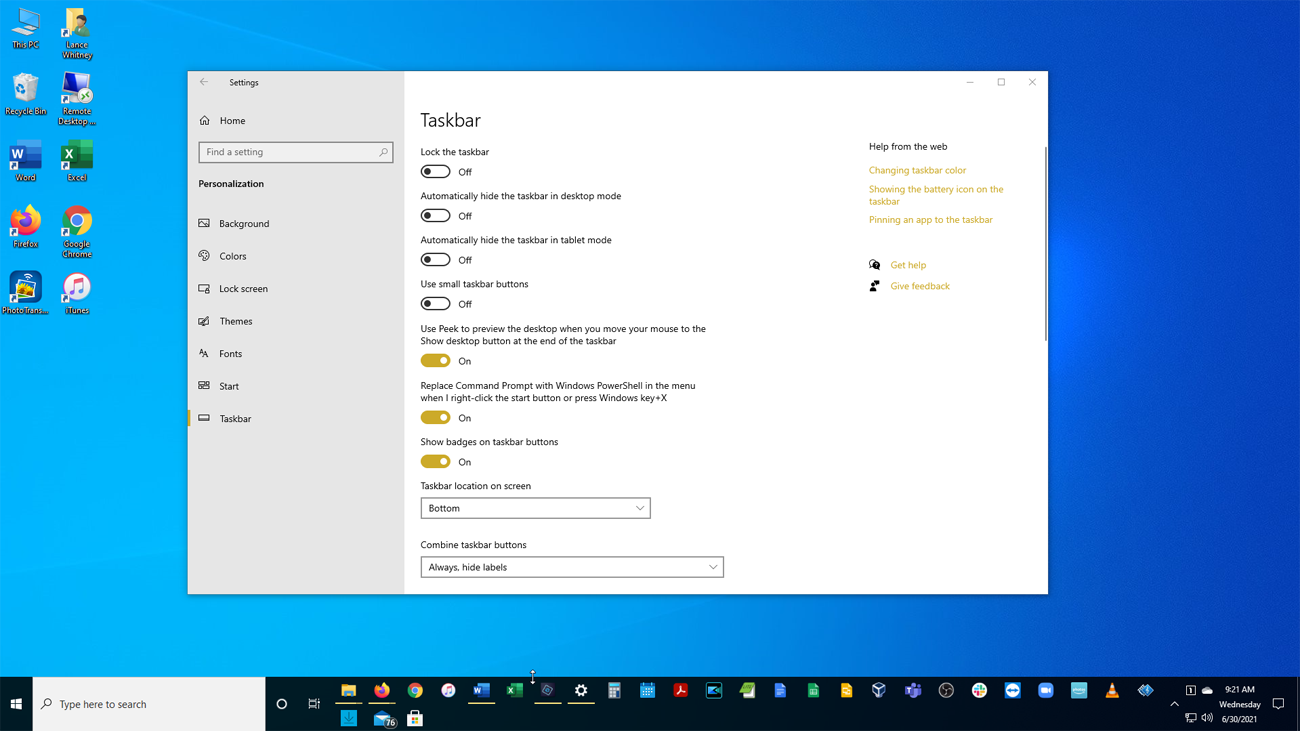Image resolution: width=1300 pixels, height=731 pixels.
Task: Open Pinning an app to taskbar link
Action: [x=931, y=220]
